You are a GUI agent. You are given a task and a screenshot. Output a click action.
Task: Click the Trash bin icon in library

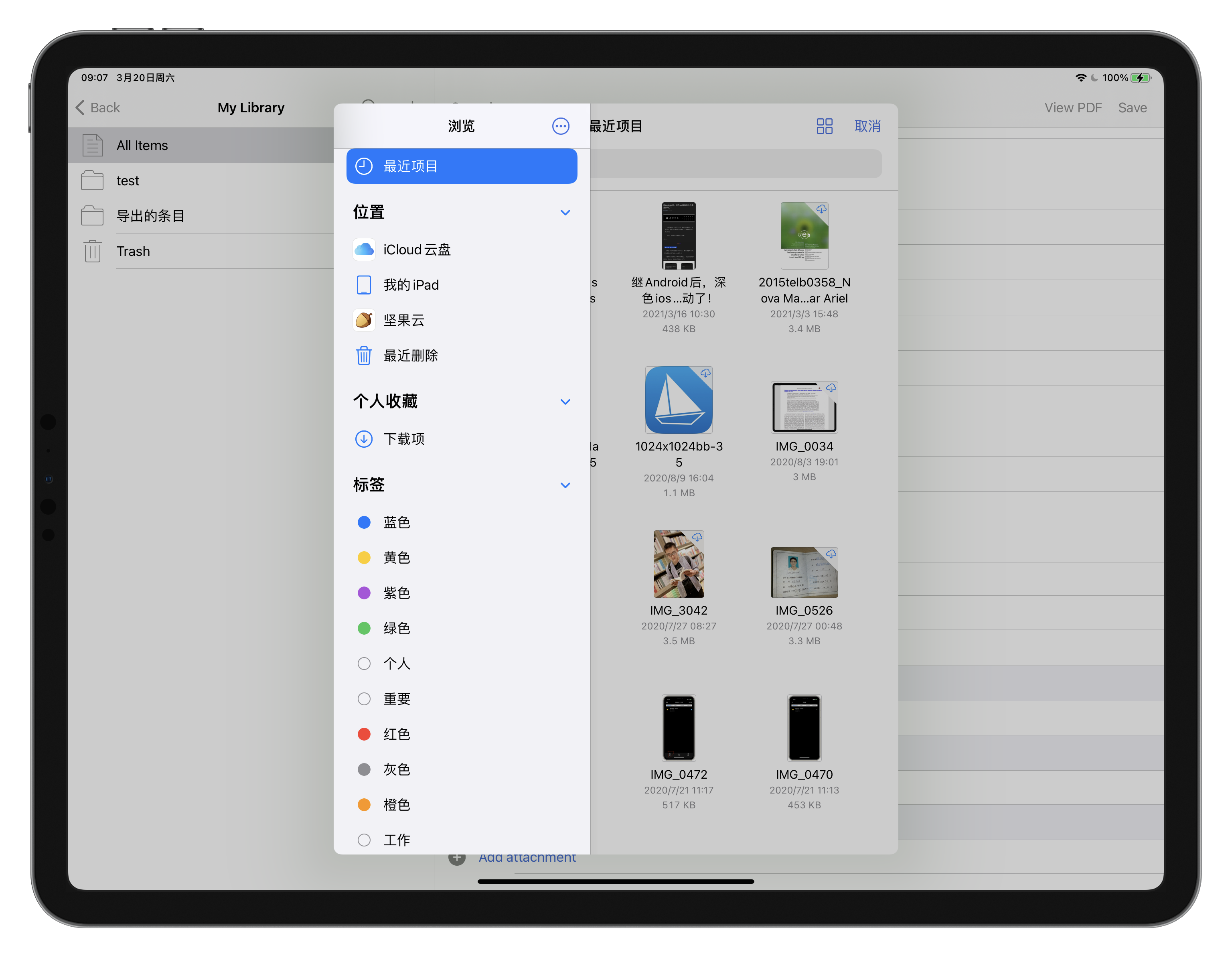(93, 251)
